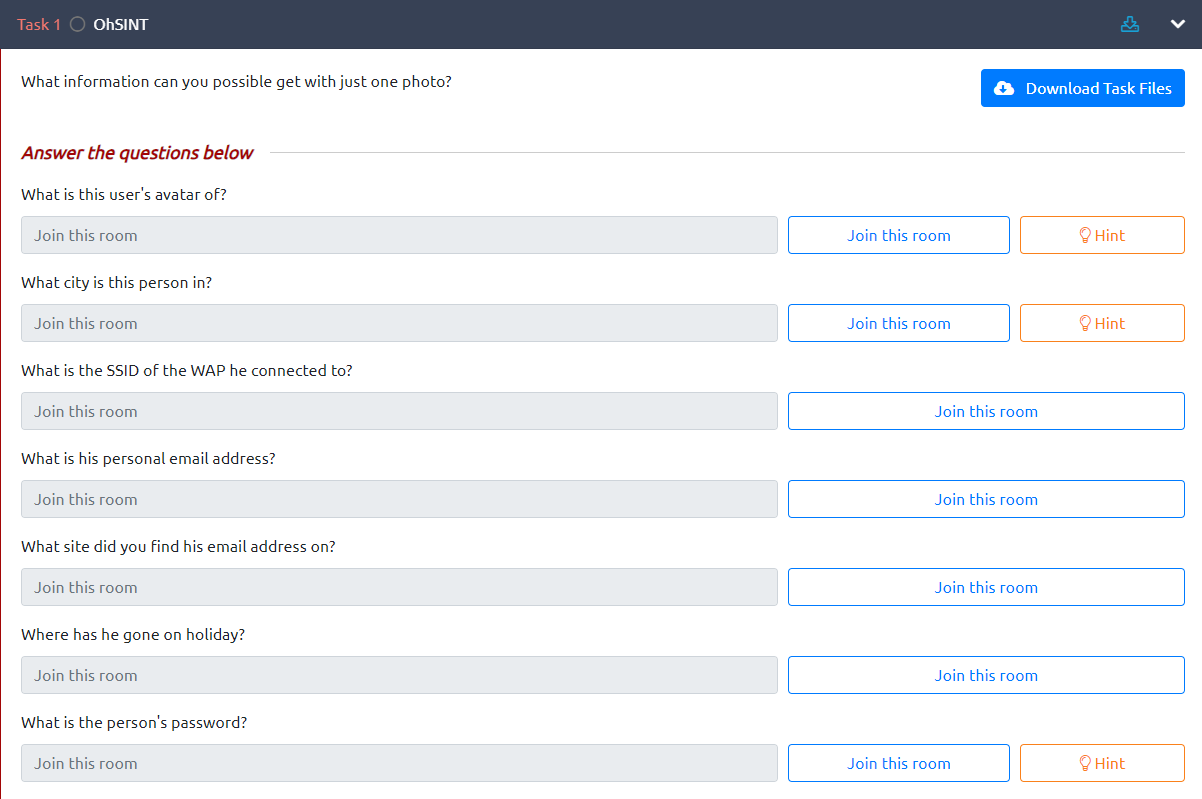Image resolution: width=1202 pixels, height=799 pixels.
Task: Click Join this room for avatar question
Action: [x=898, y=235]
